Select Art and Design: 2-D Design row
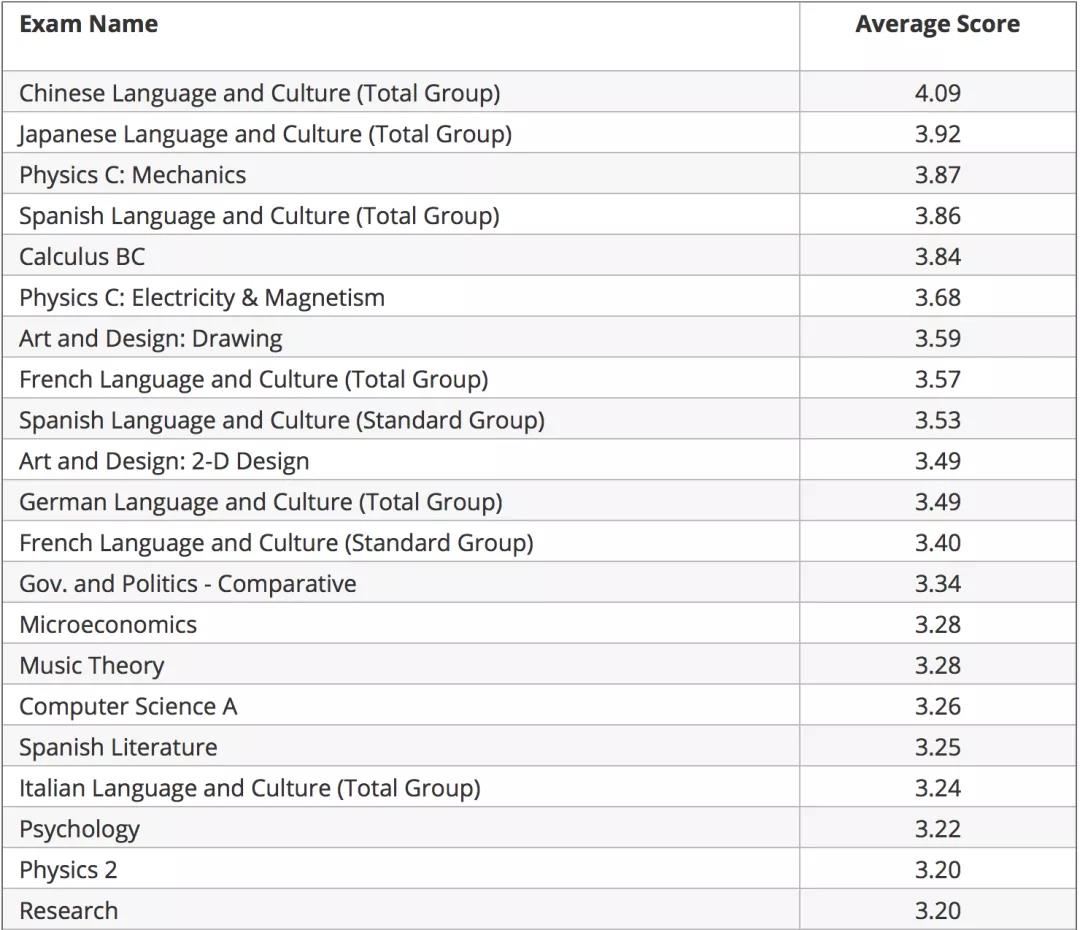Viewport: 1080px width, 930px height. pos(164,461)
